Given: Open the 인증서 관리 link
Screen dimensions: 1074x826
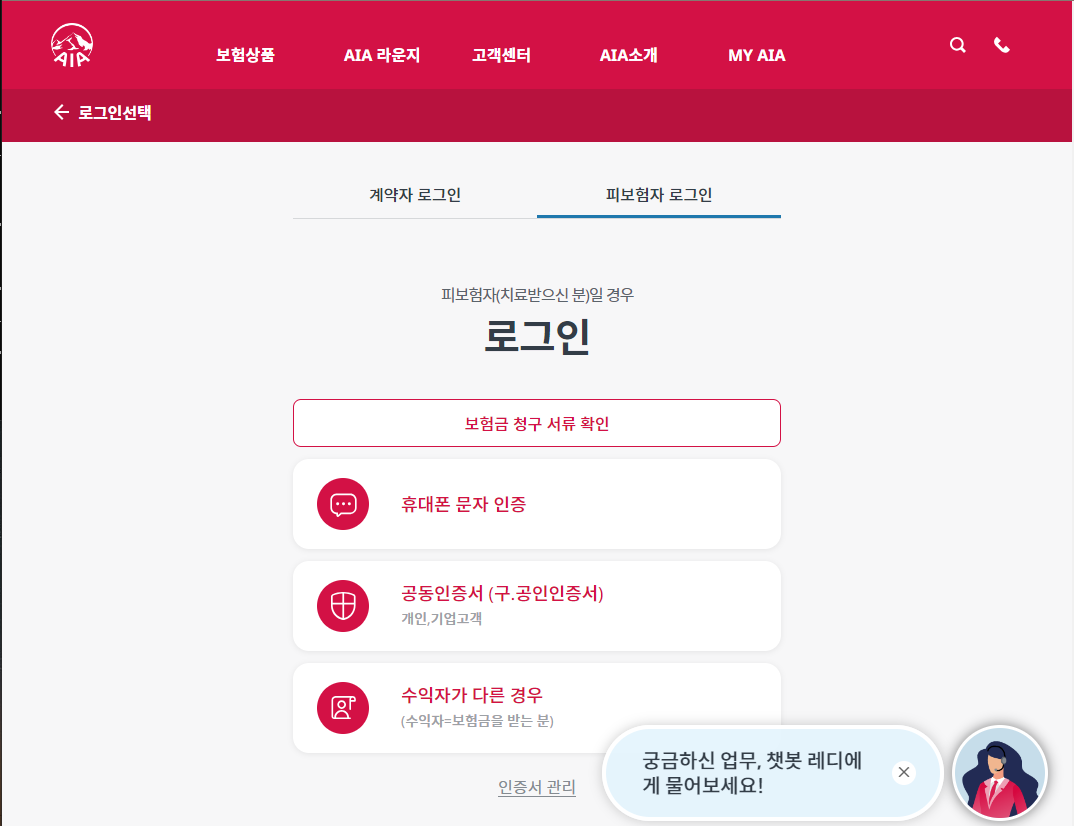Looking at the screenshot, I should click(x=537, y=787).
